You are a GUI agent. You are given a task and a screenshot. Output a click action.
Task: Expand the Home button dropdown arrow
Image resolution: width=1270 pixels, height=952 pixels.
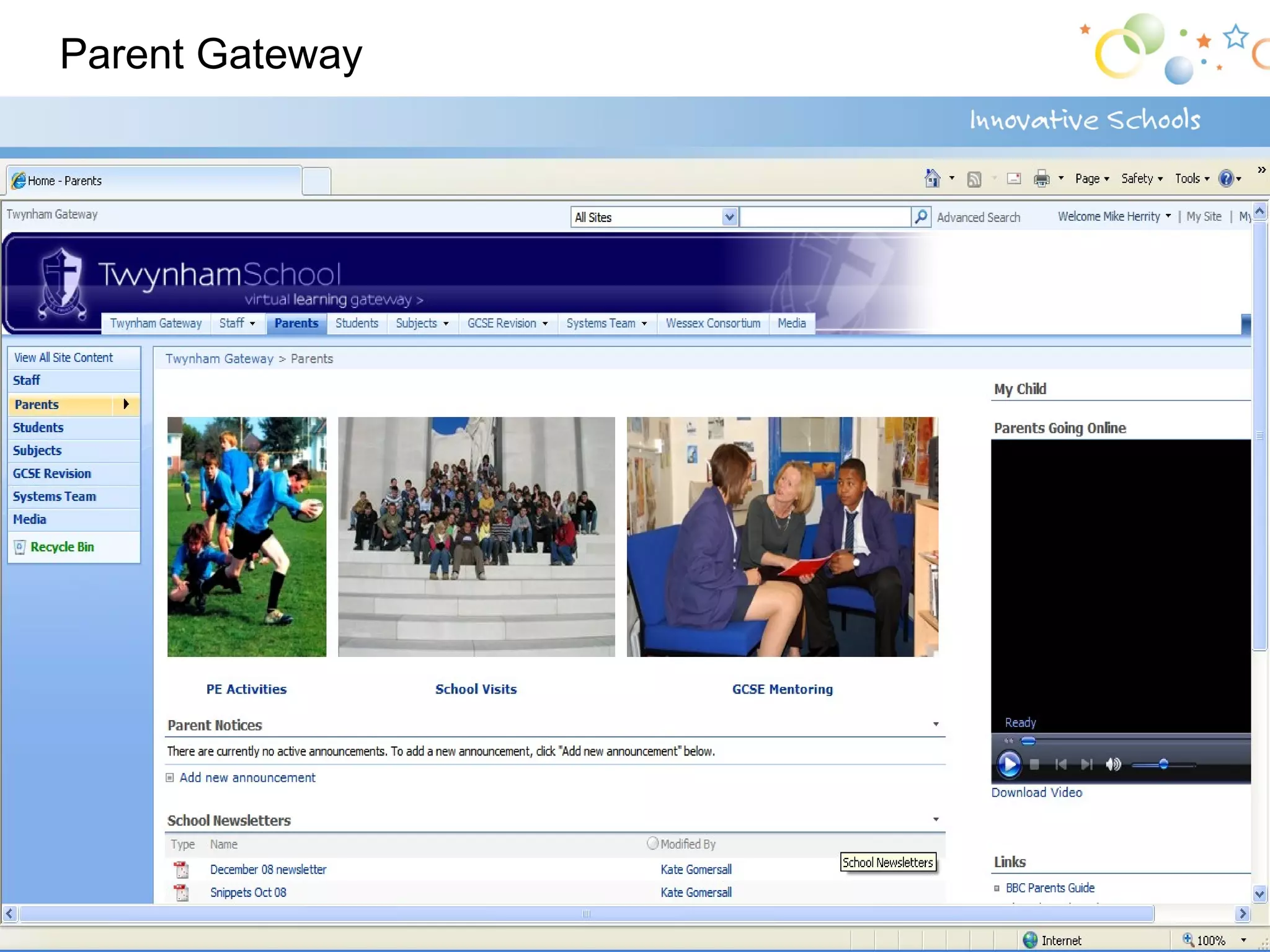point(952,178)
